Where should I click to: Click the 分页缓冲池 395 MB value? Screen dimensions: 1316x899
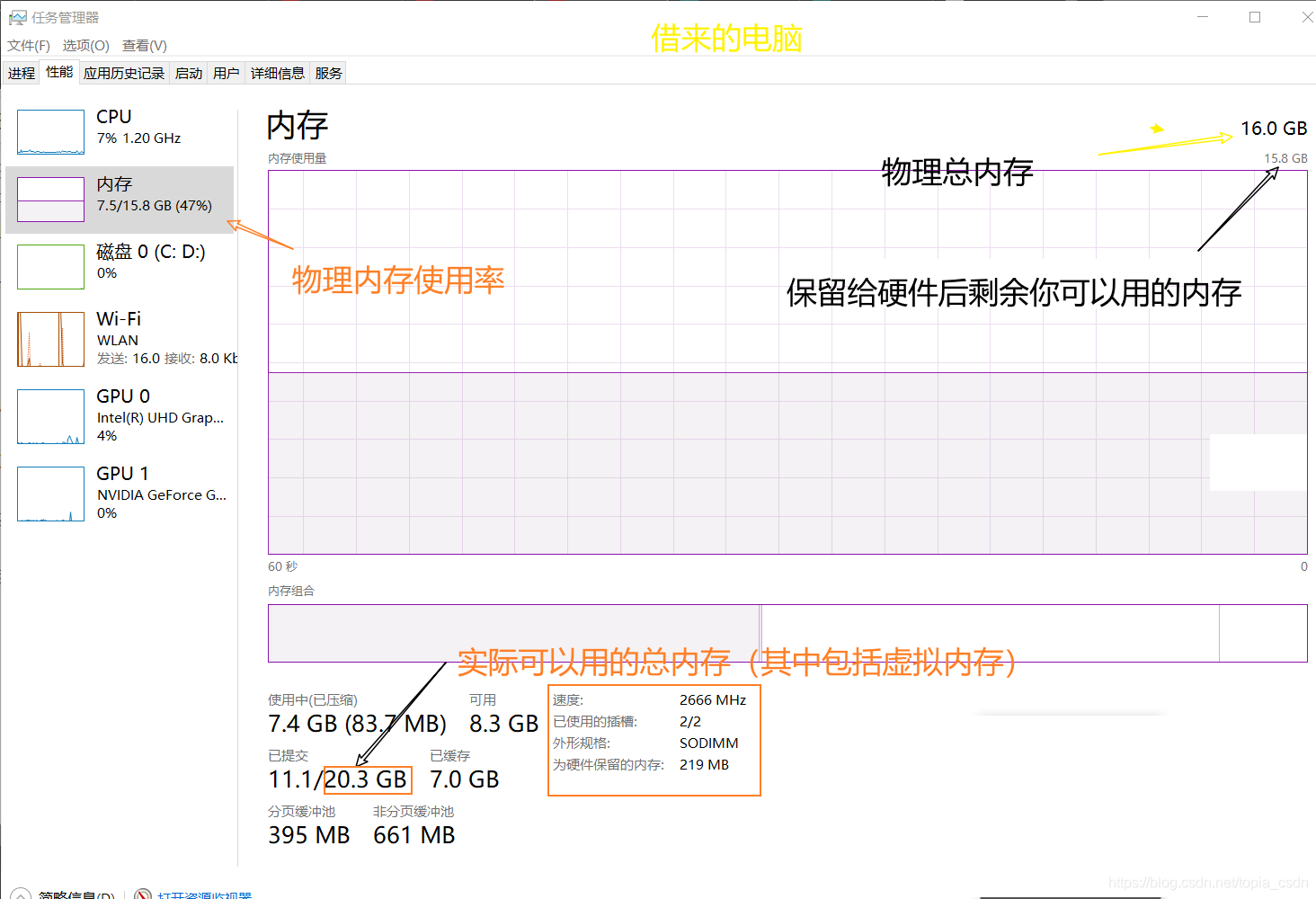click(308, 835)
